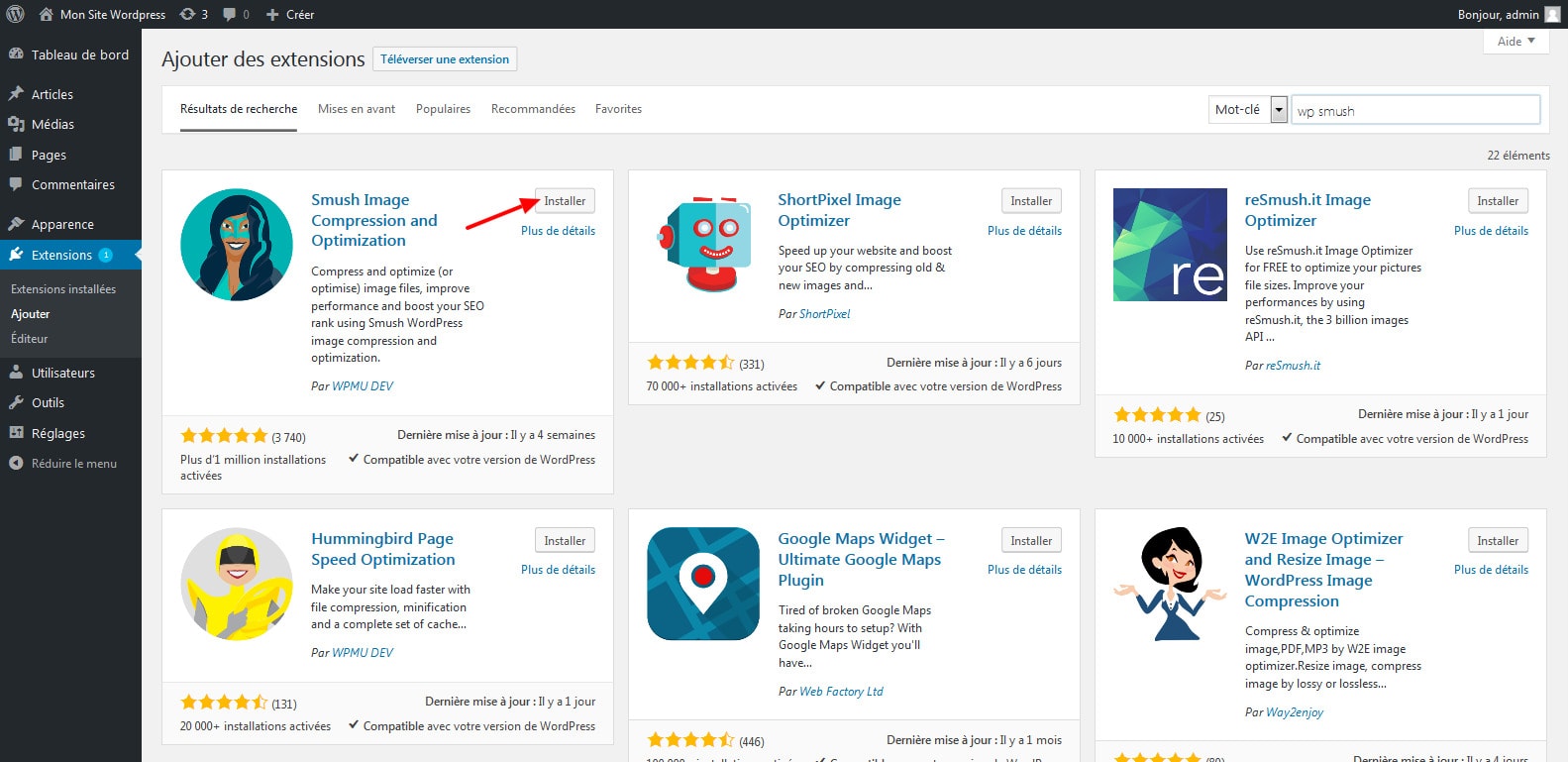
Task: Click the admin avatar icon
Action: (x=1552, y=14)
